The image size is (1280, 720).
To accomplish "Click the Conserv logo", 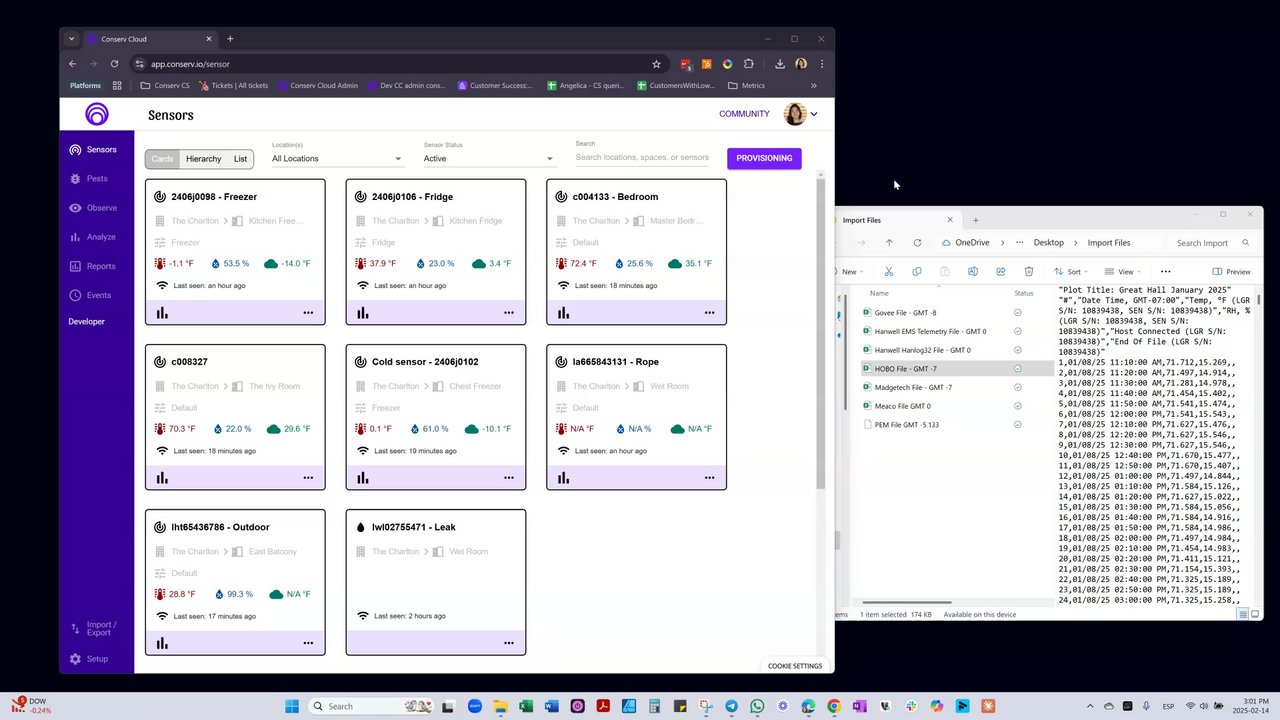I will pyautogui.click(x=96, y=114).
